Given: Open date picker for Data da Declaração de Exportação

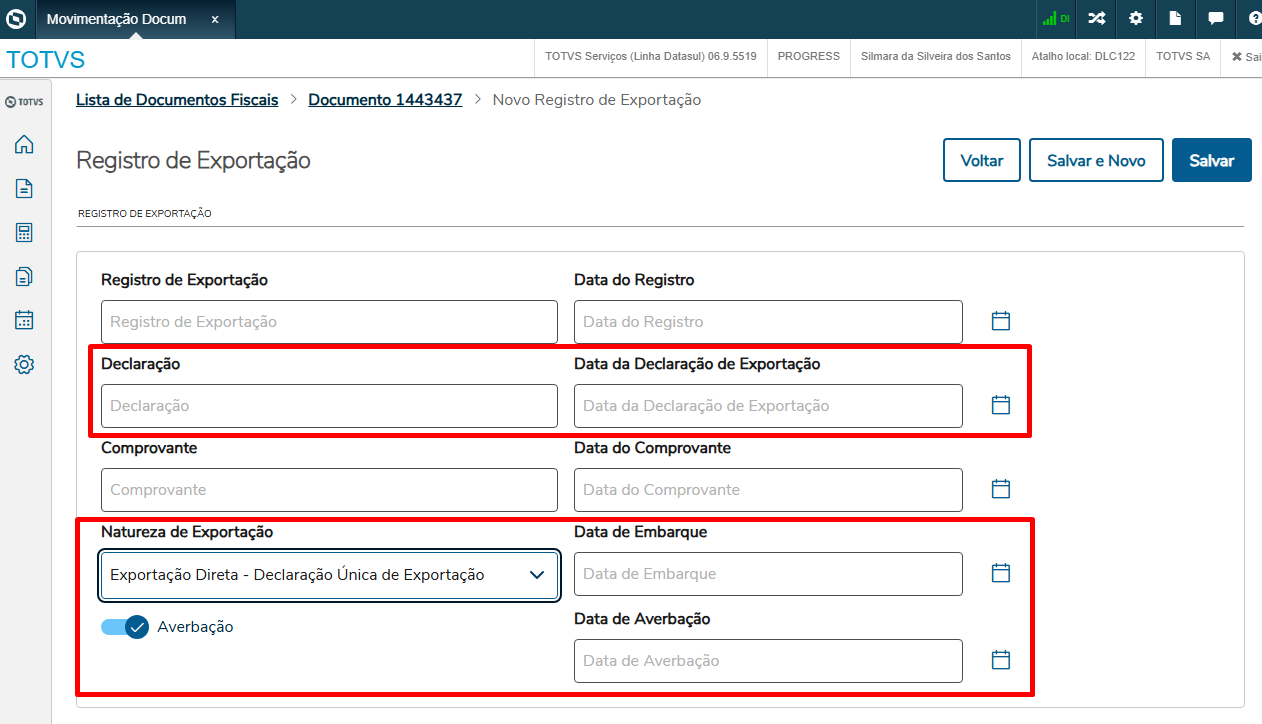Looking at the screenshot, I should point(1001,405).
